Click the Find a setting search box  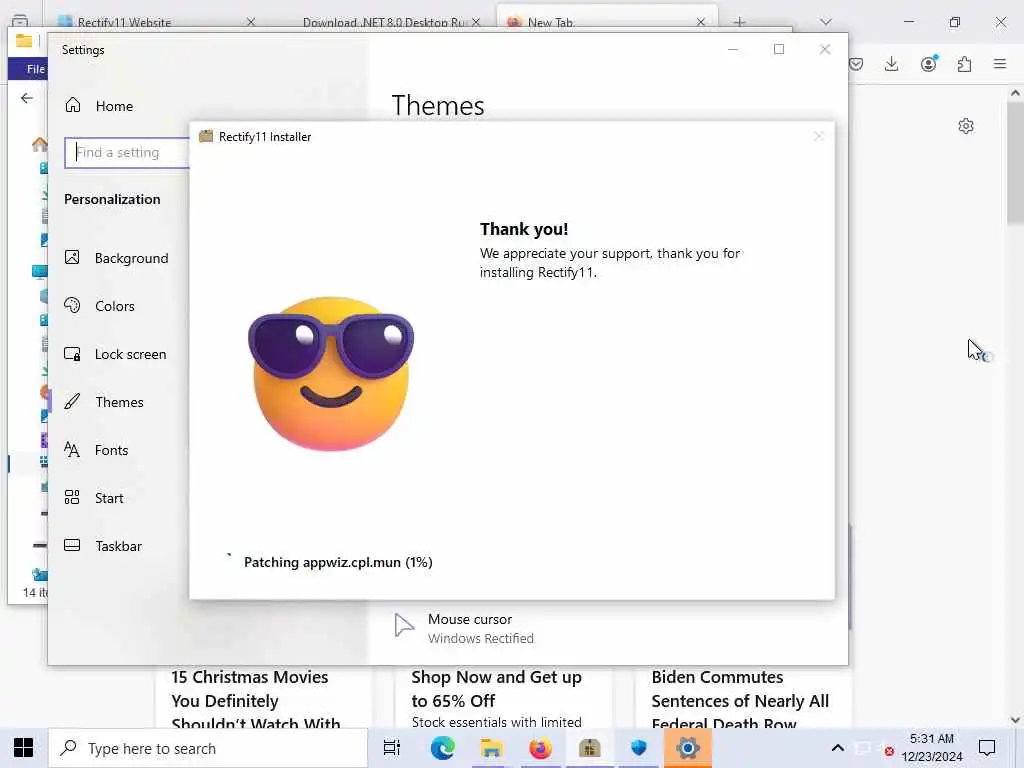tap(127, 152)
